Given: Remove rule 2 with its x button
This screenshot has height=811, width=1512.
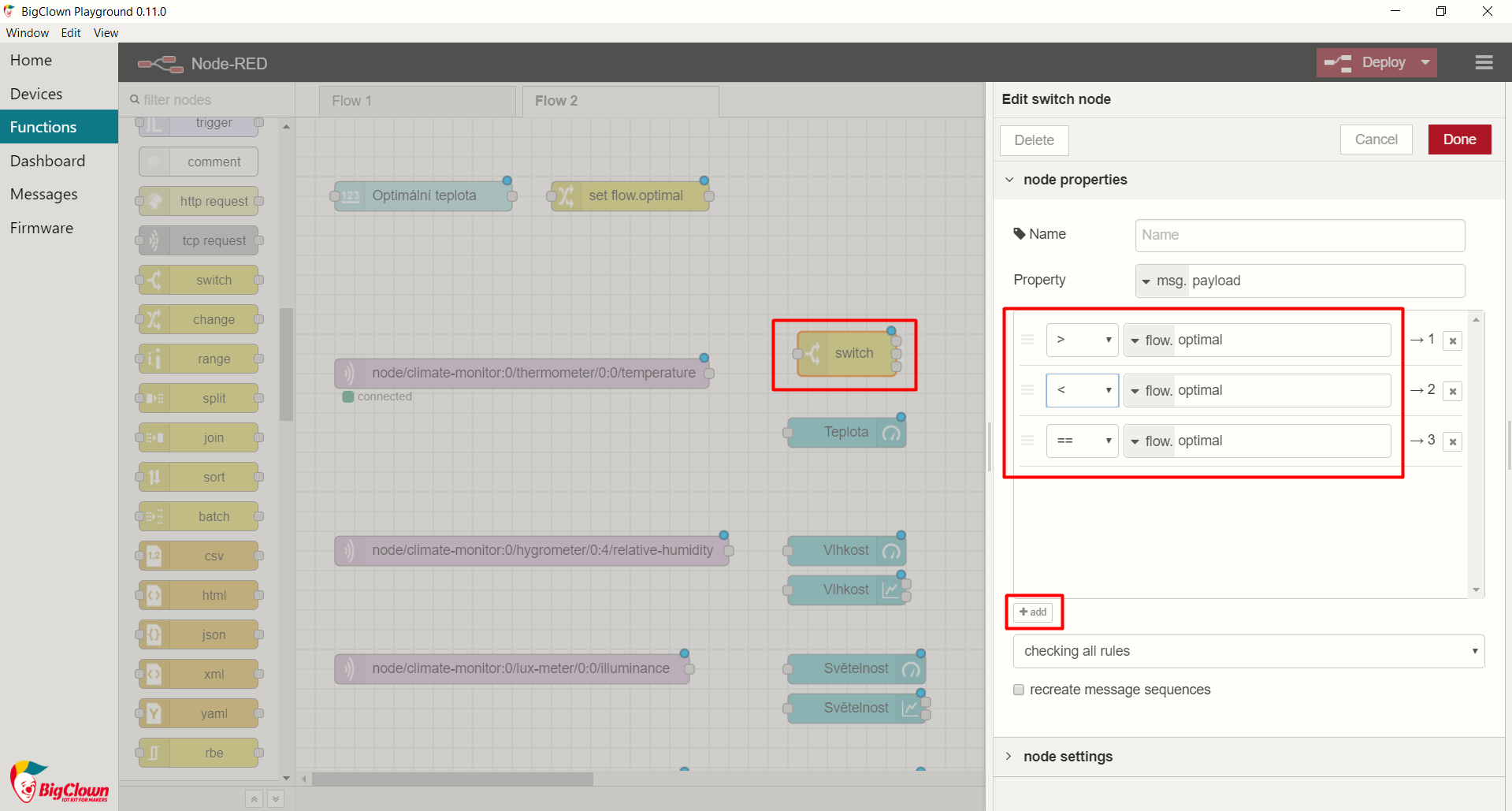Looking at the screenshot, I should click(x=1452, y=391).
